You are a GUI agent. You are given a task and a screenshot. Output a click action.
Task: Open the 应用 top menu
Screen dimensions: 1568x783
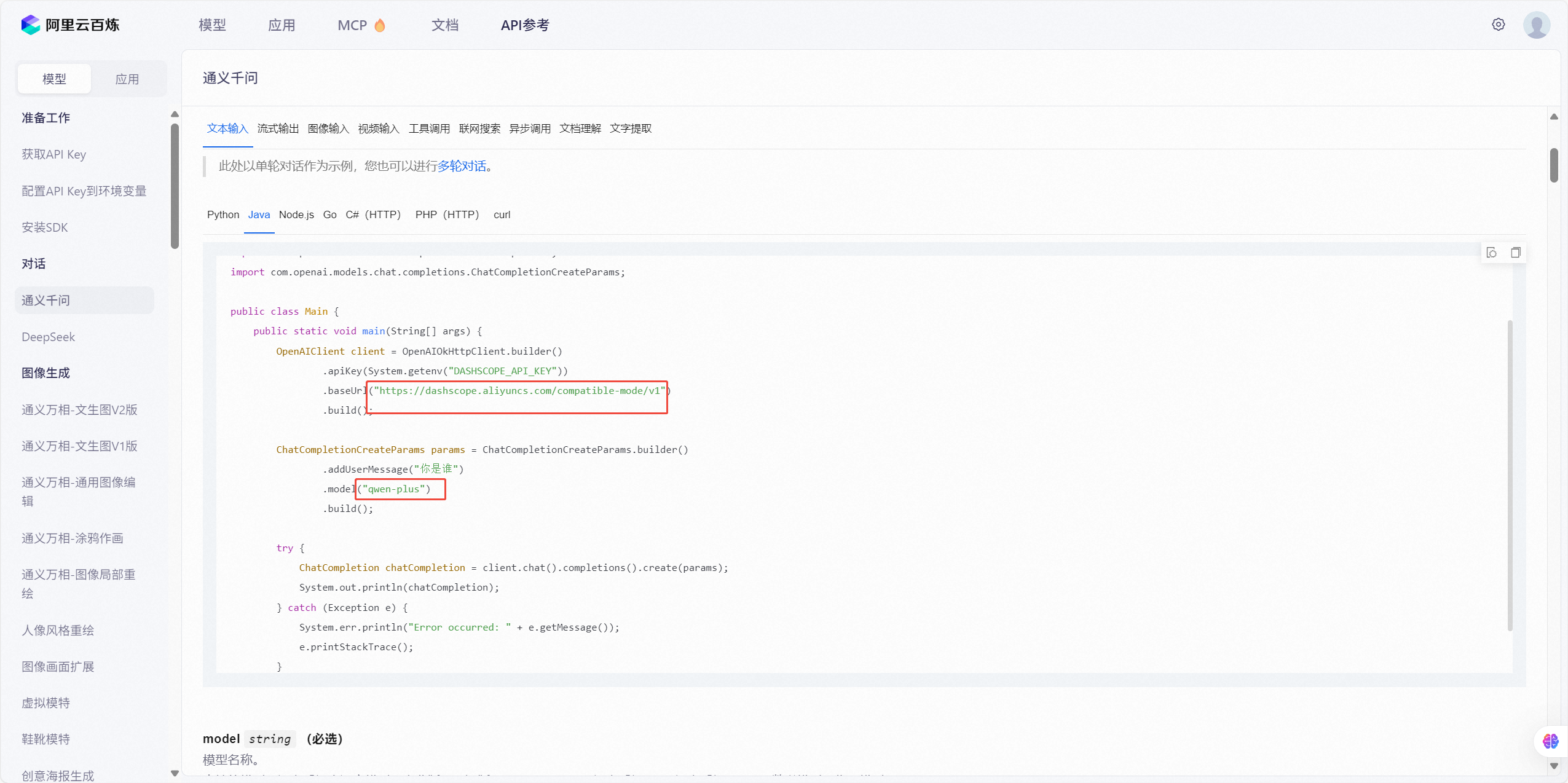click(x=282, y=25)
